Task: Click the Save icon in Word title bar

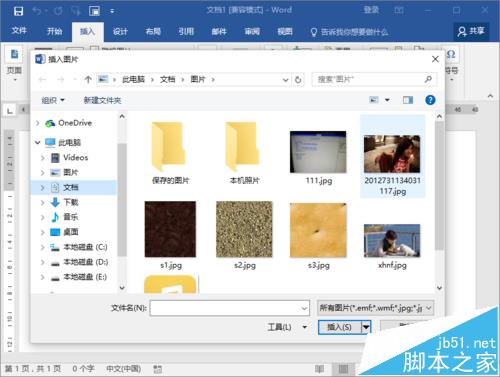Action: coord(18,11)
